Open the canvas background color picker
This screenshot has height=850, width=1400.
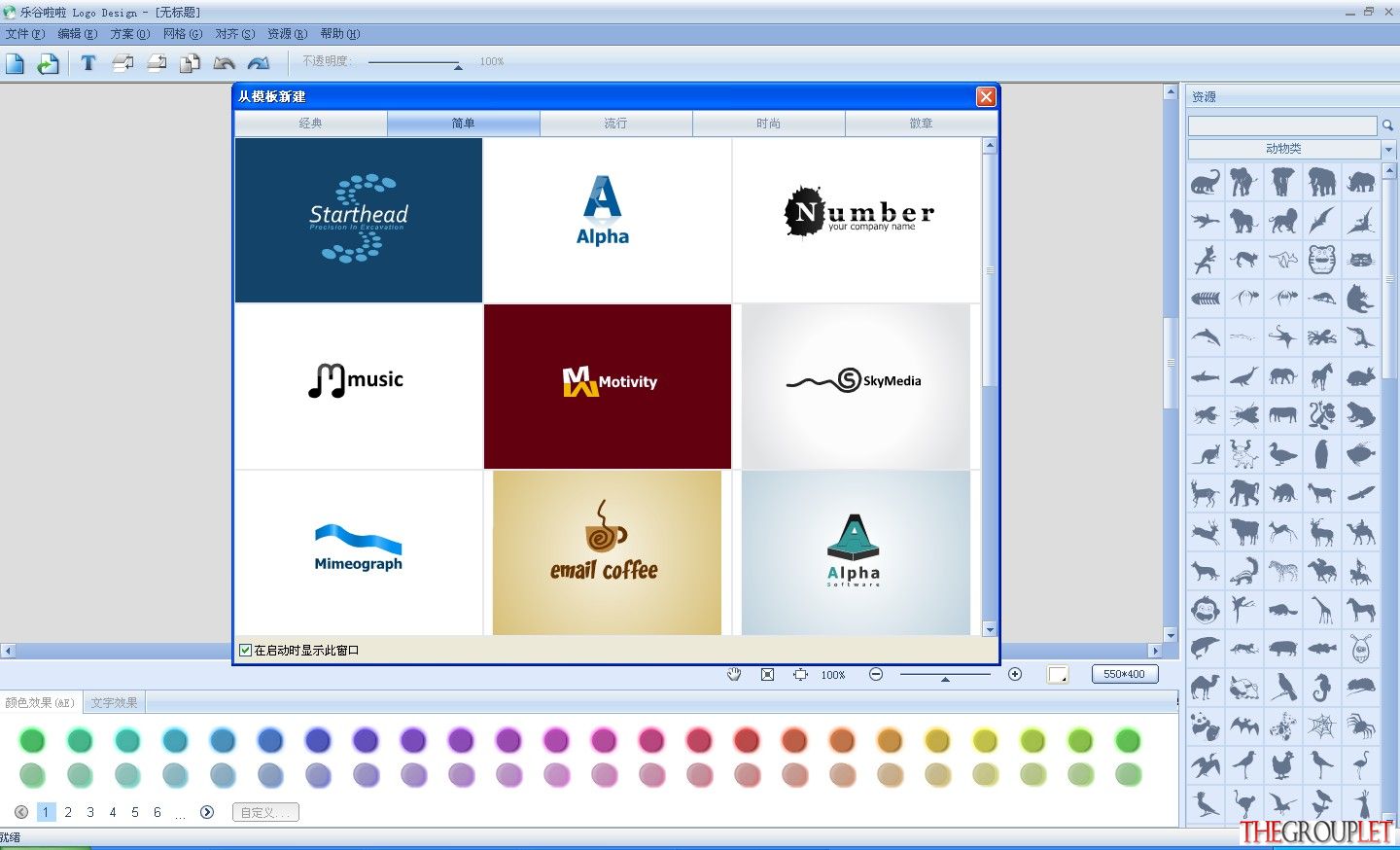point(1058,674)
